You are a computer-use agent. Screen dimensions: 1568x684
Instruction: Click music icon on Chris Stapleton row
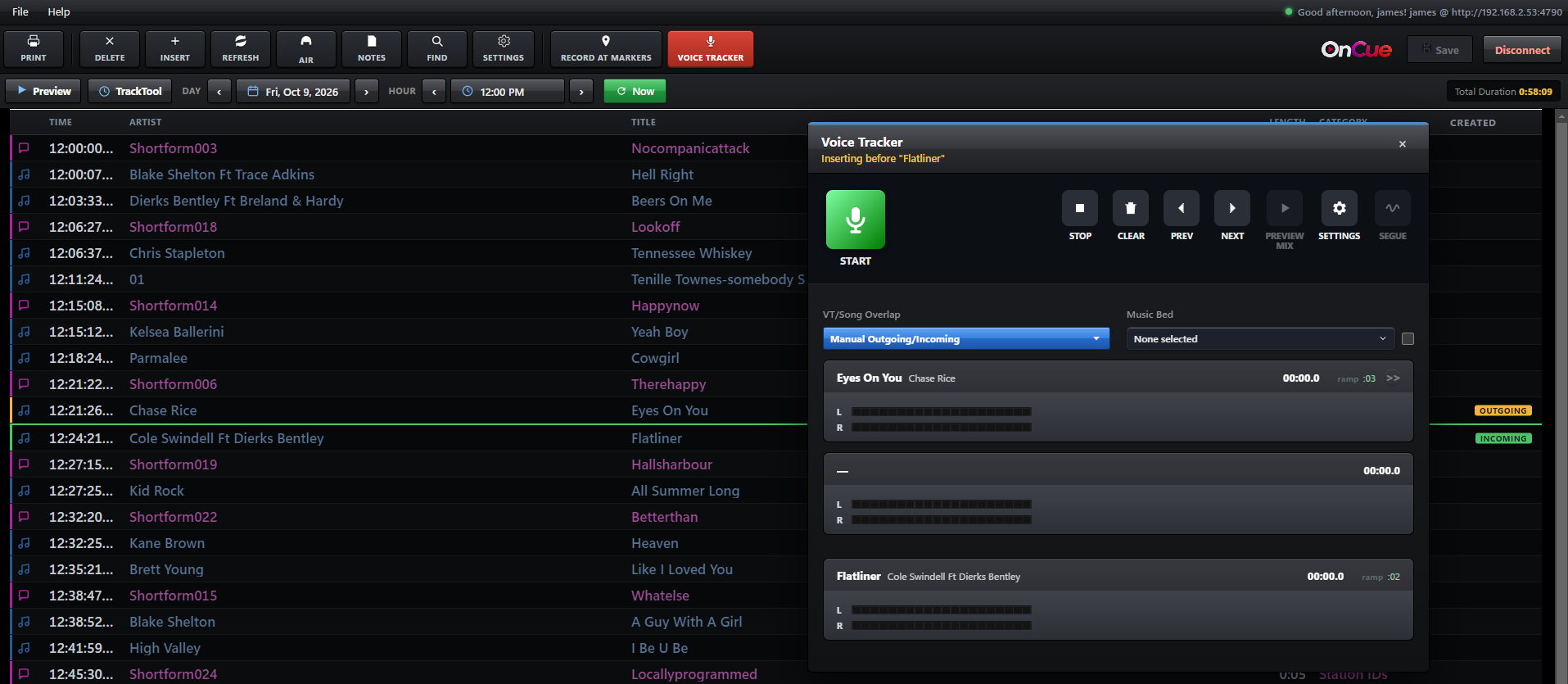point(24,253)
